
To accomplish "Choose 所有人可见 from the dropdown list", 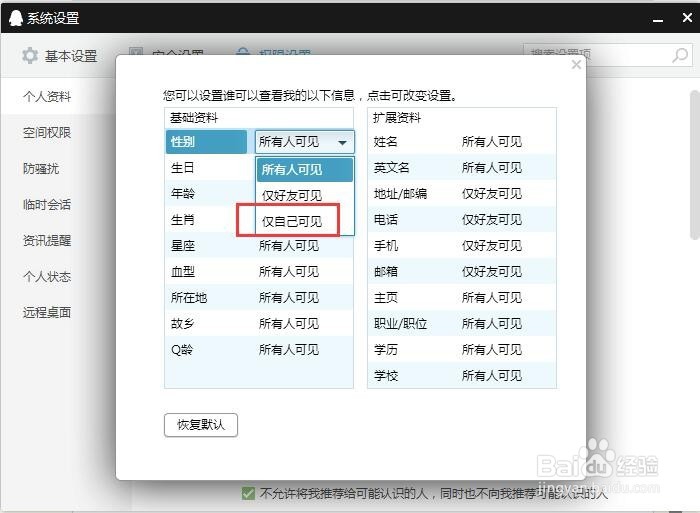I will [x=305, y=170].
